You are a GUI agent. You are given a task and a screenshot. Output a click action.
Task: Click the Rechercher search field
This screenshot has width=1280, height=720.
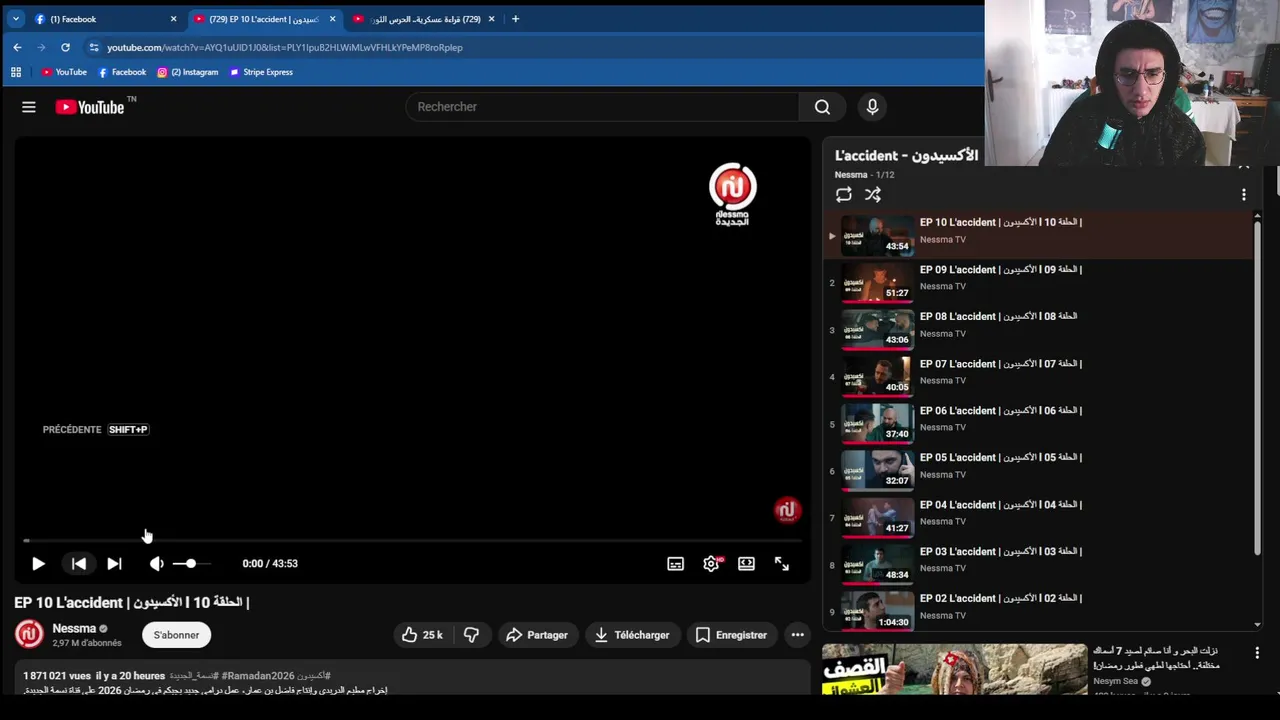pos(601,107)
